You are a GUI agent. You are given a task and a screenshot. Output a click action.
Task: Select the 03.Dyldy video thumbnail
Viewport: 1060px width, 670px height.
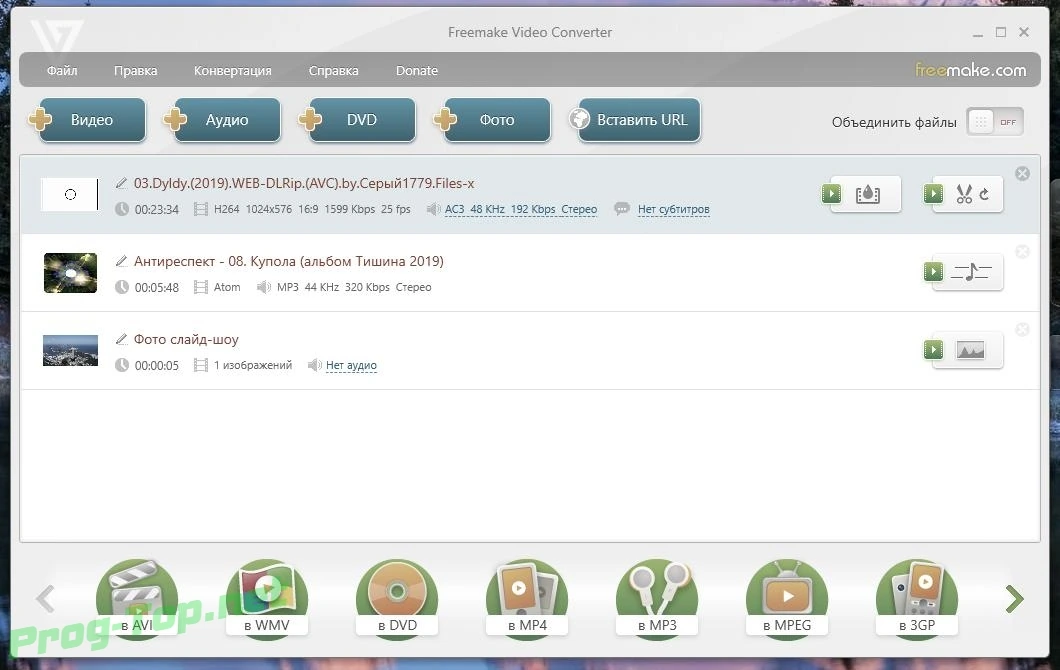(70, 195)
